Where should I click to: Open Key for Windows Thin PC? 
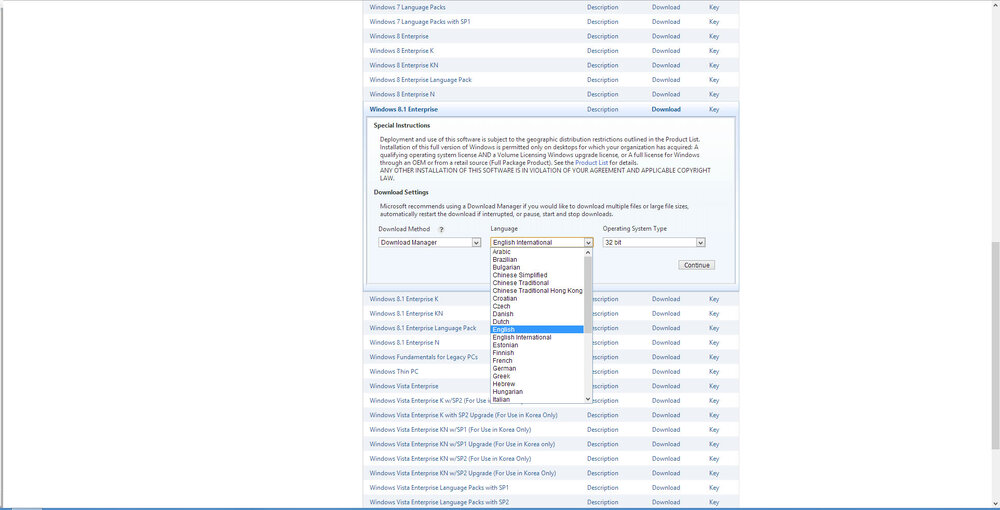pyautogui.click(x=714, y=372)
